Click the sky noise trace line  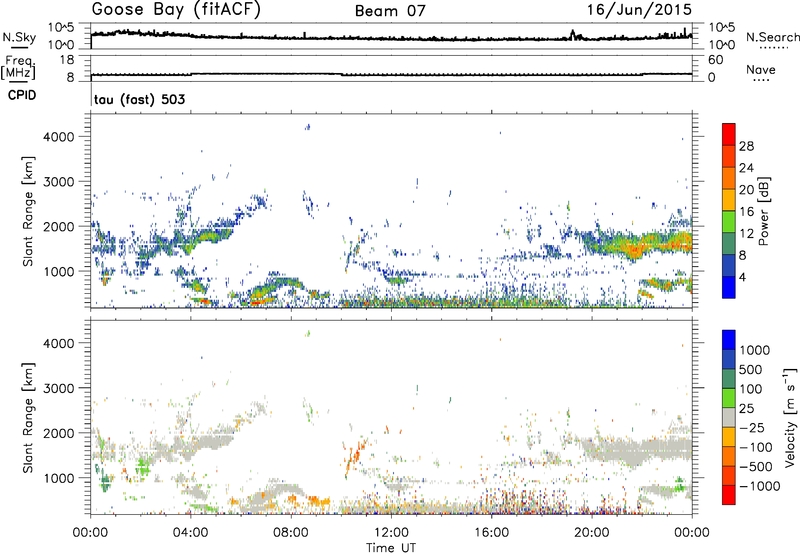pos(391,37)
